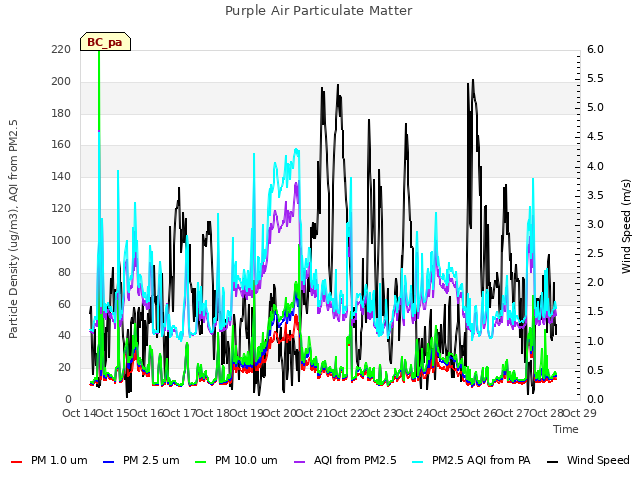Click the Purple Air Particulate Matter title
The width and height of the screenshot is (640, 480).
319,10
